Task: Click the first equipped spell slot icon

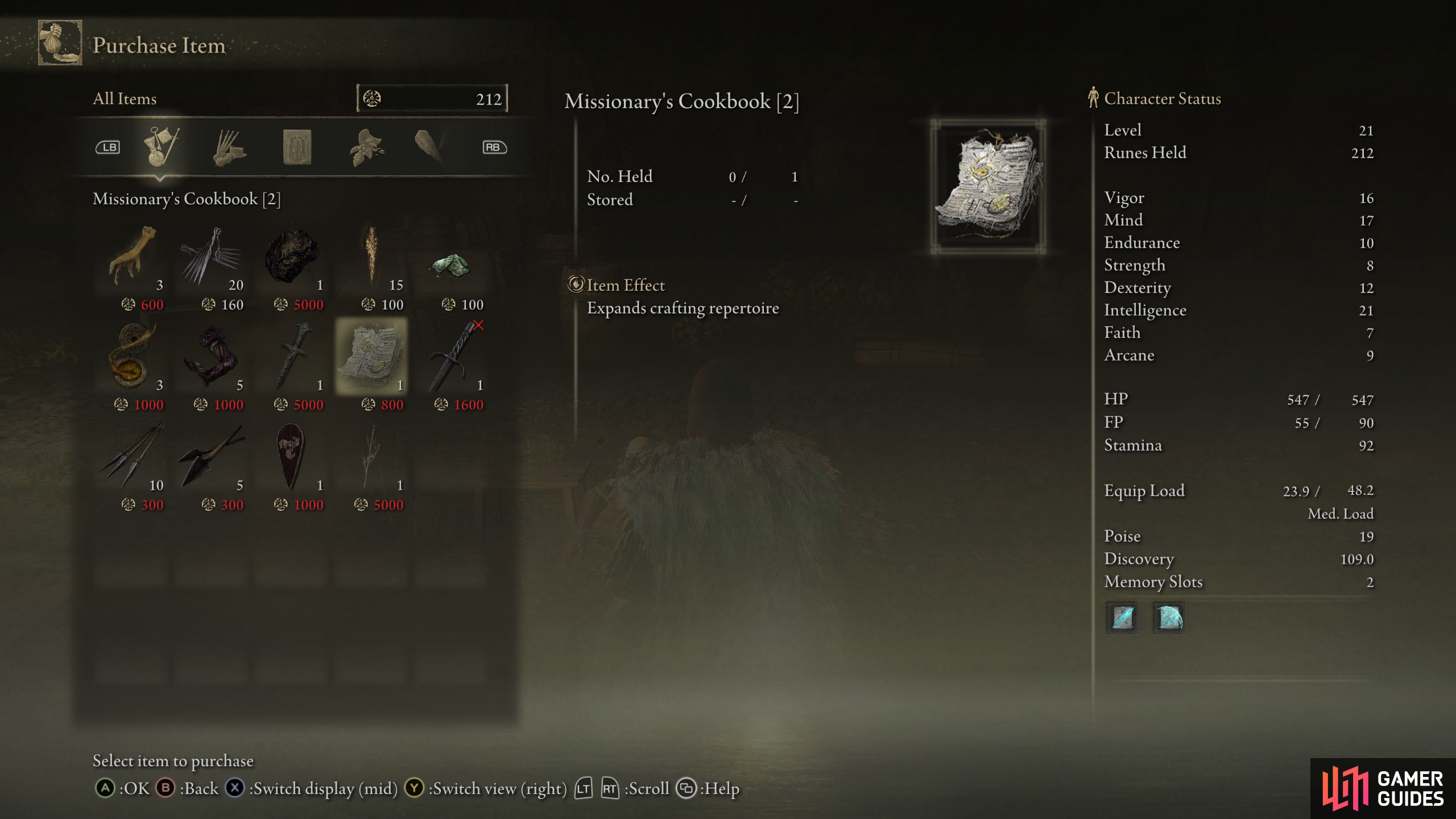Action: (1123, 618)
